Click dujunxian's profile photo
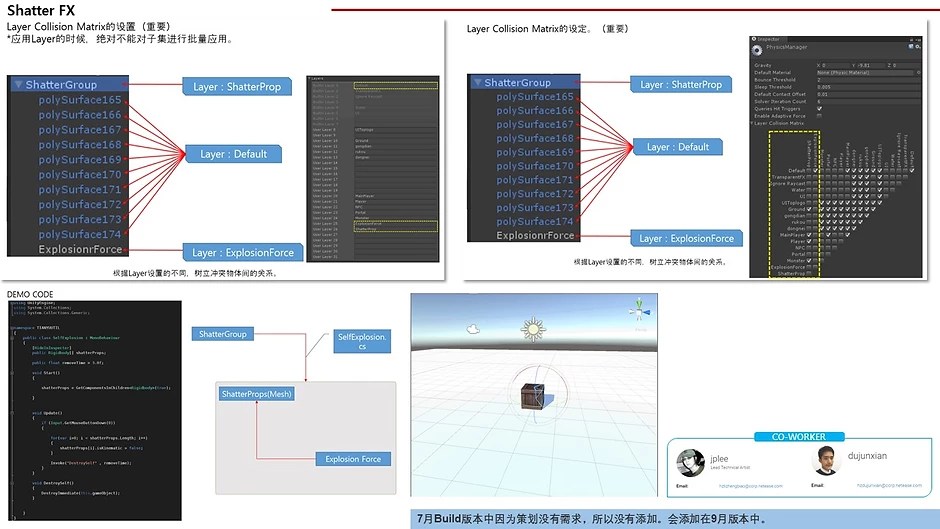 [823, 461]
